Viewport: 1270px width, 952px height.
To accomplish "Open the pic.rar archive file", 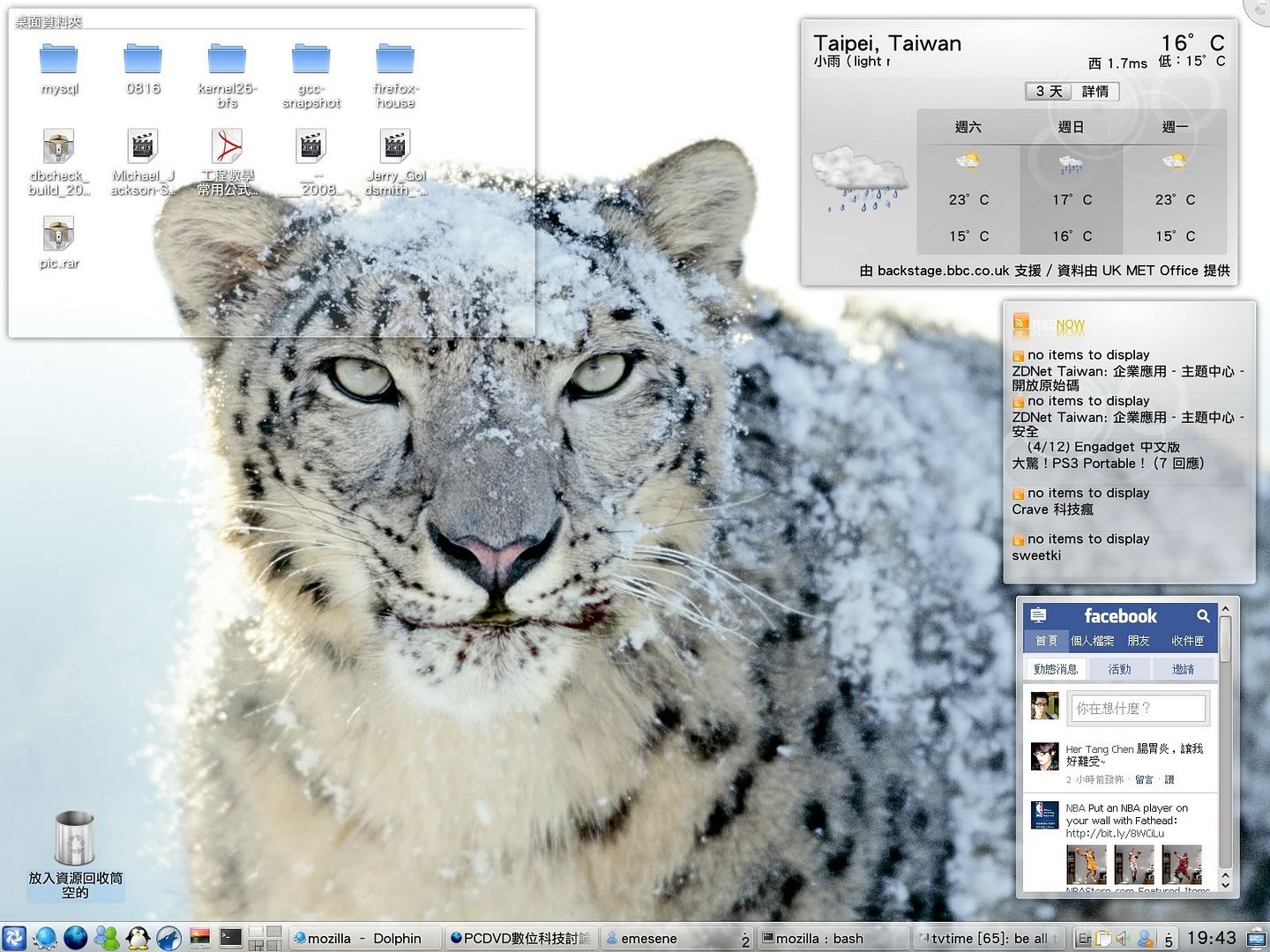I will tap(59, 235).
